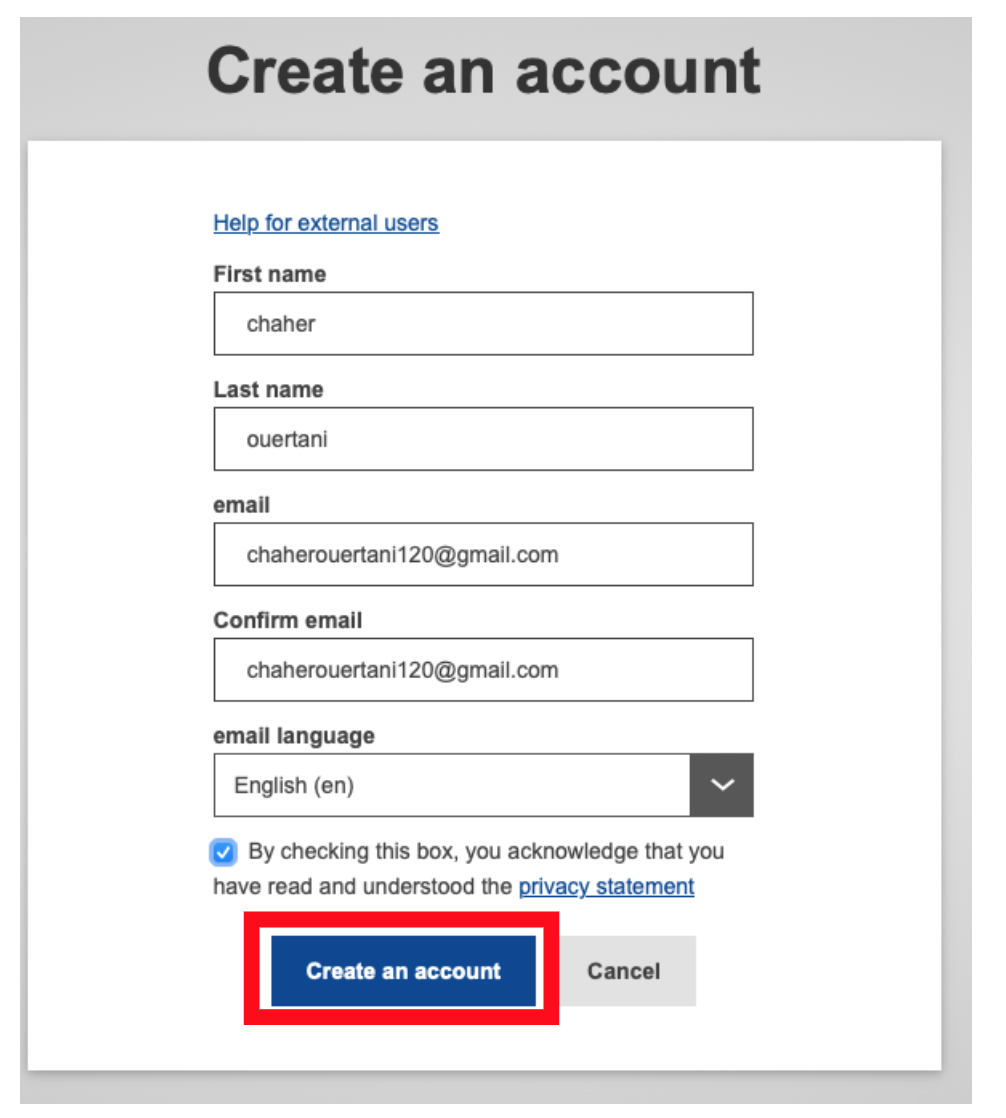1006x1118 pixels.
Task: Click the text 'ouertani' inside Last name
Action: 286,439
